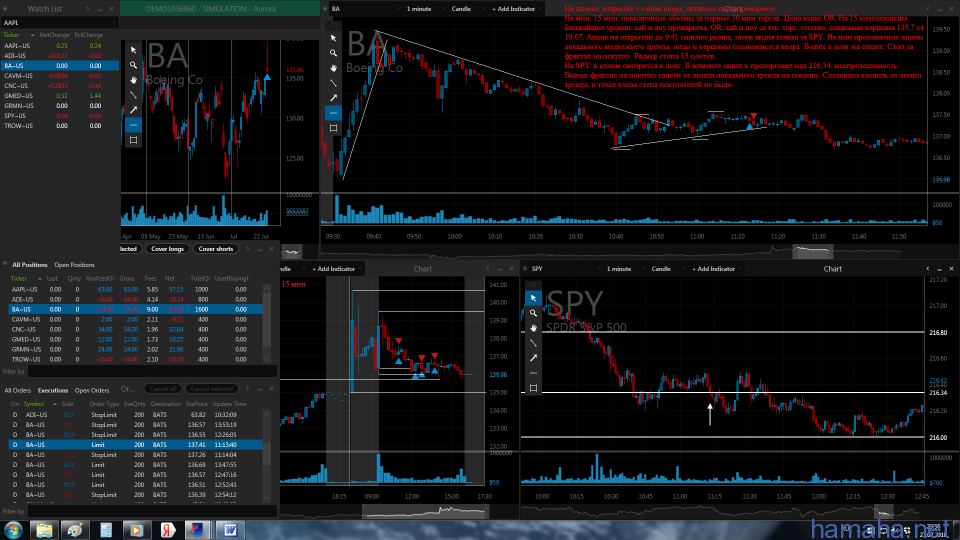Viewport: 960px width, 540px height.
Task: Select TROW-US row in the positions table
Action: click(135, 359)
